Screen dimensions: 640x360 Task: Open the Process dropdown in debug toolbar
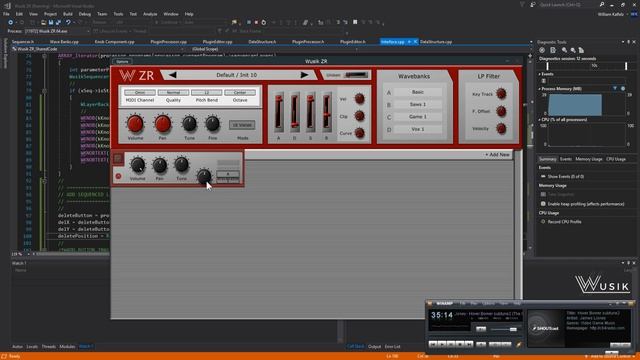coord(57,31)
